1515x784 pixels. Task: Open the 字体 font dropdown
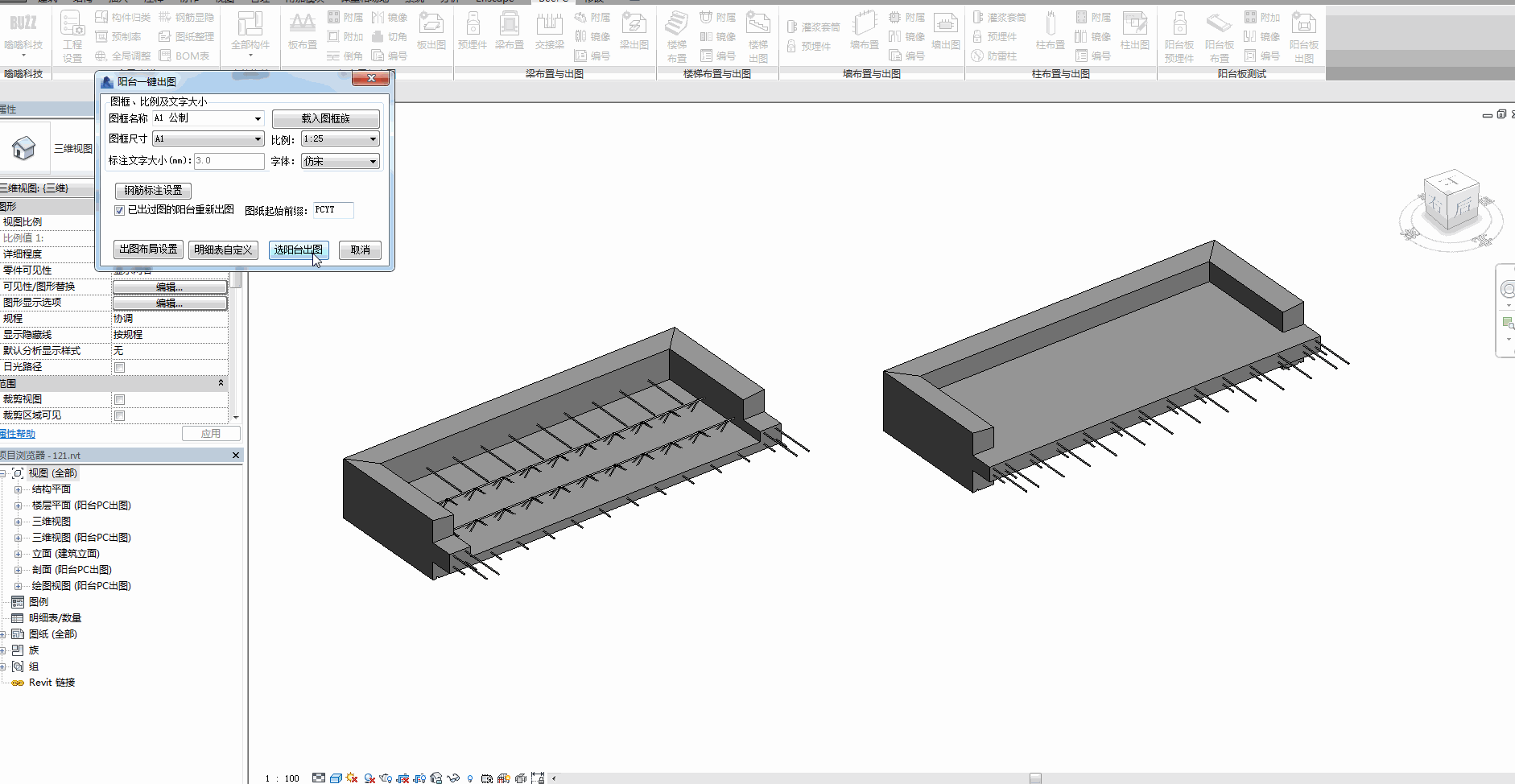pos(340,162)
